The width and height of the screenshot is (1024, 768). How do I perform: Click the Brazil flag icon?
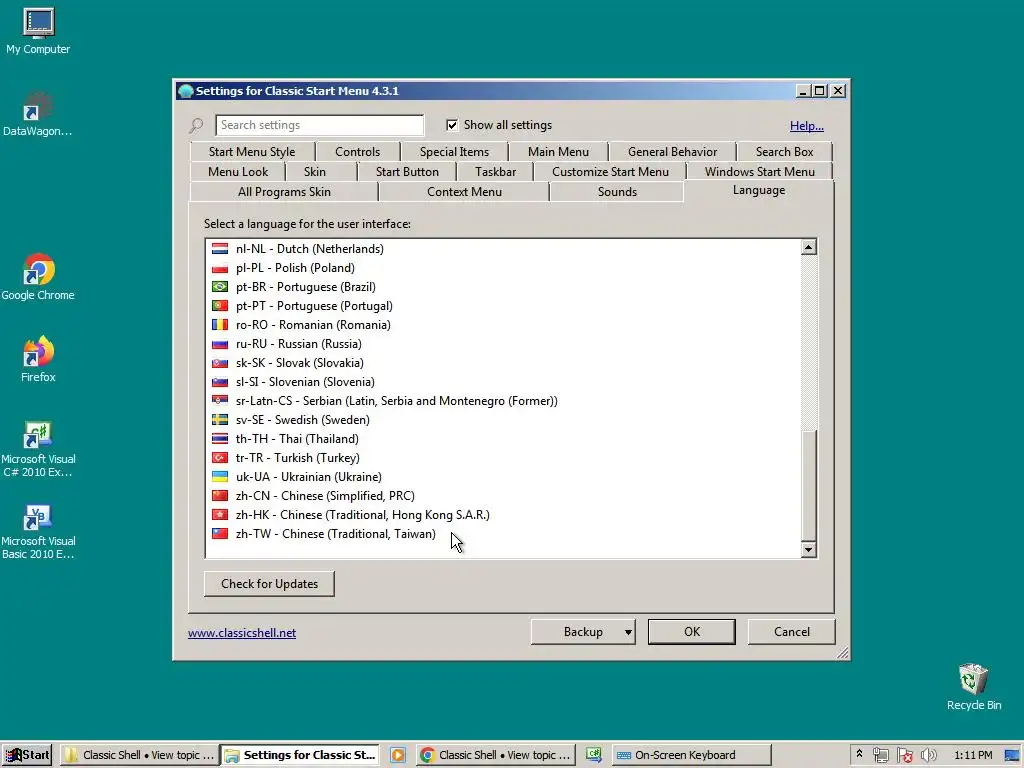click(x=220, y=287)
